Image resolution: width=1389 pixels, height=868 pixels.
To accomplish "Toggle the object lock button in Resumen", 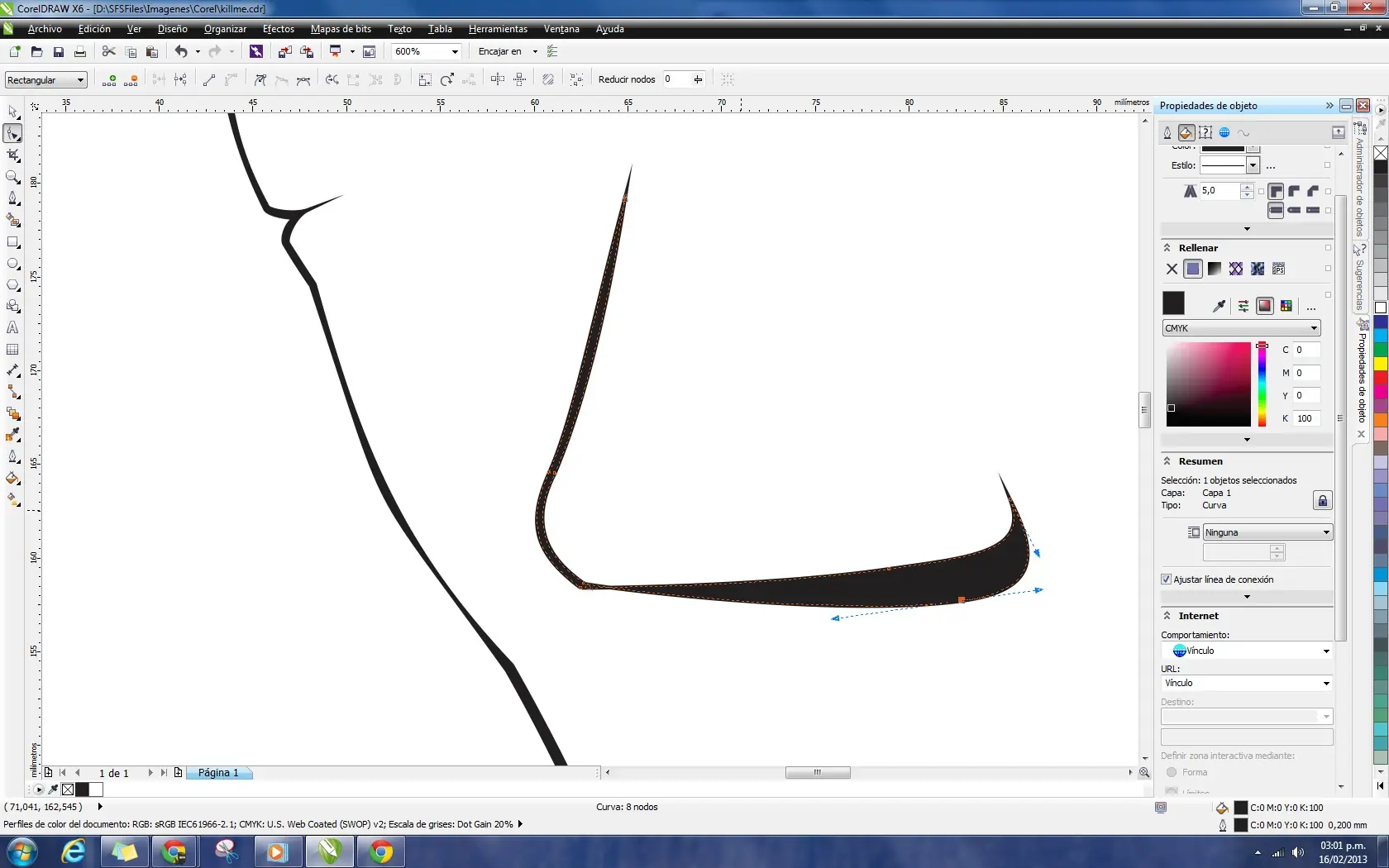I will point(1322,500).
